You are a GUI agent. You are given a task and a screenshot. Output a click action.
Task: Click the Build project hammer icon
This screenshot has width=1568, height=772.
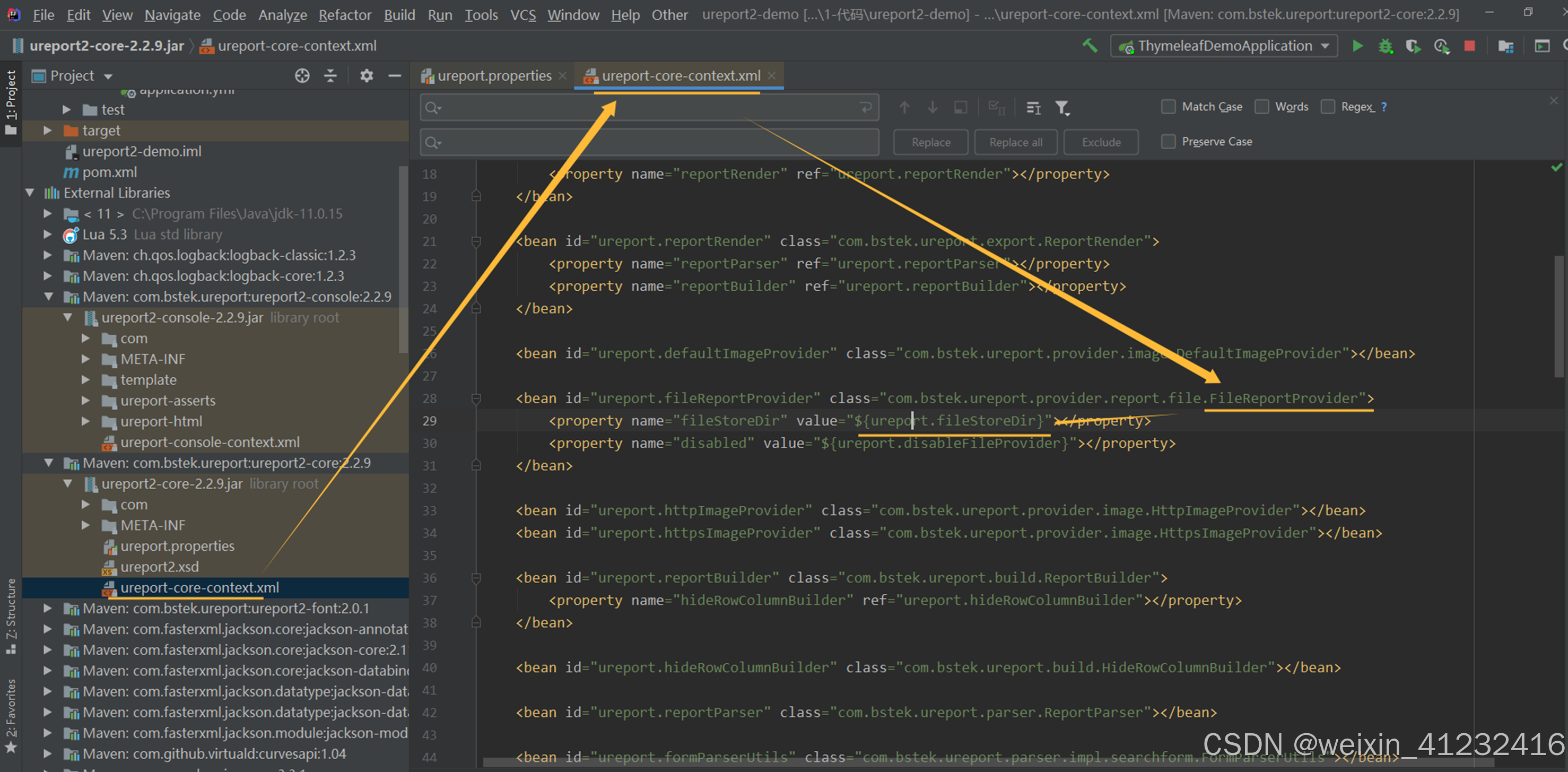point(1090,46)
